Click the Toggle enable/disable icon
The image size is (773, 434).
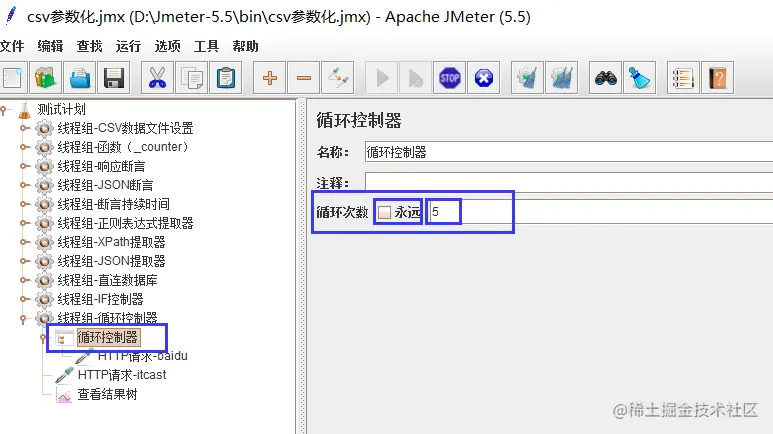click(338, 78)
